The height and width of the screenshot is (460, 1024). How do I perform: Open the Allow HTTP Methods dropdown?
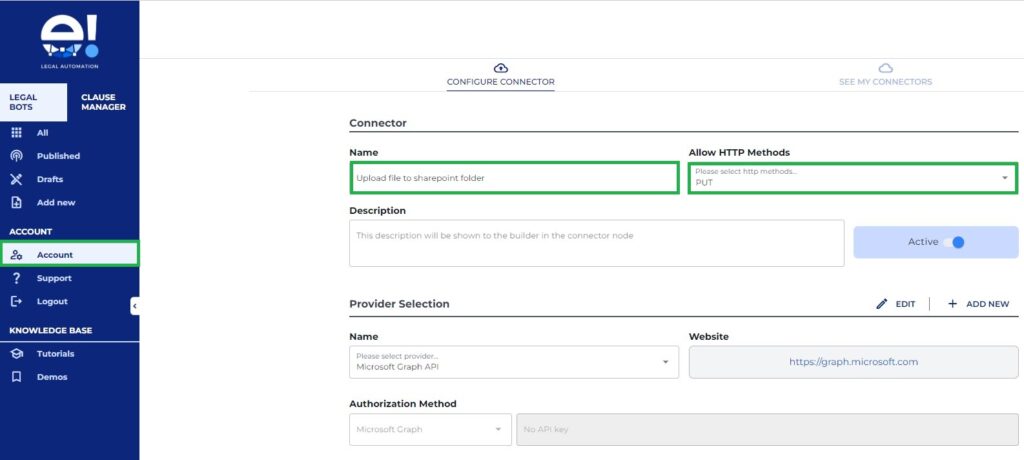tap(852, 178)
